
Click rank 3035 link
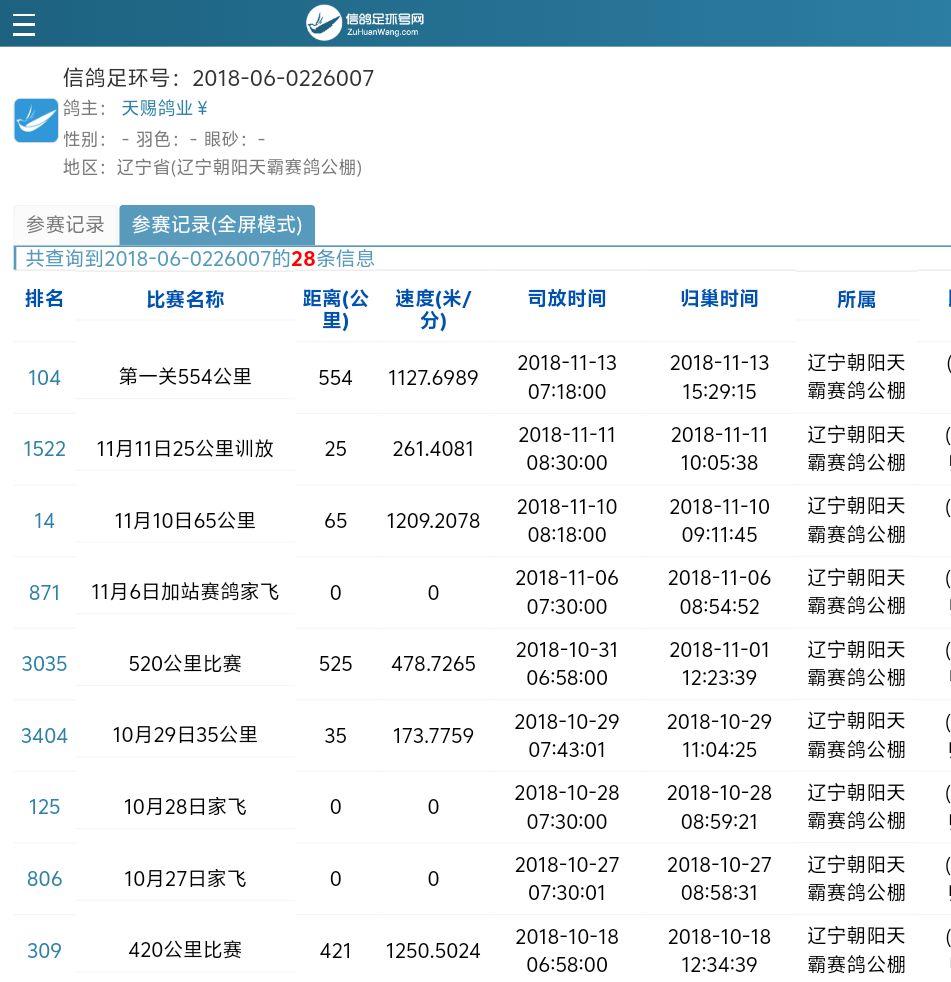point(44,664)
